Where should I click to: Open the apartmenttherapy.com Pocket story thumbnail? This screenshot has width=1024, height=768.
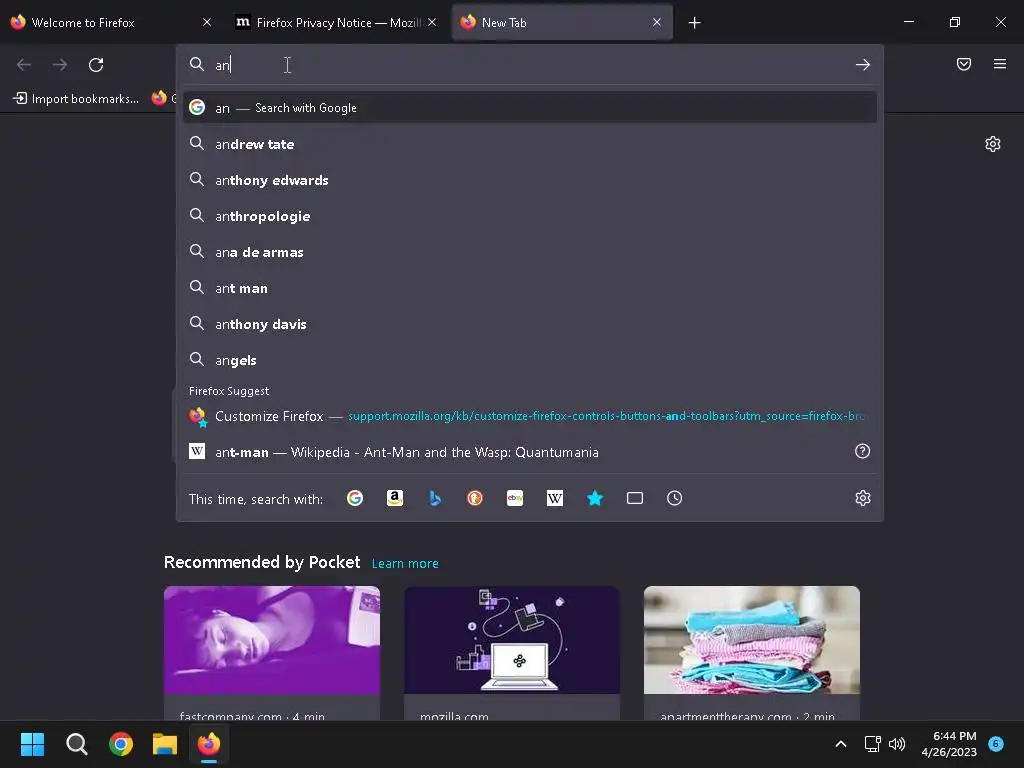(752, 640)
